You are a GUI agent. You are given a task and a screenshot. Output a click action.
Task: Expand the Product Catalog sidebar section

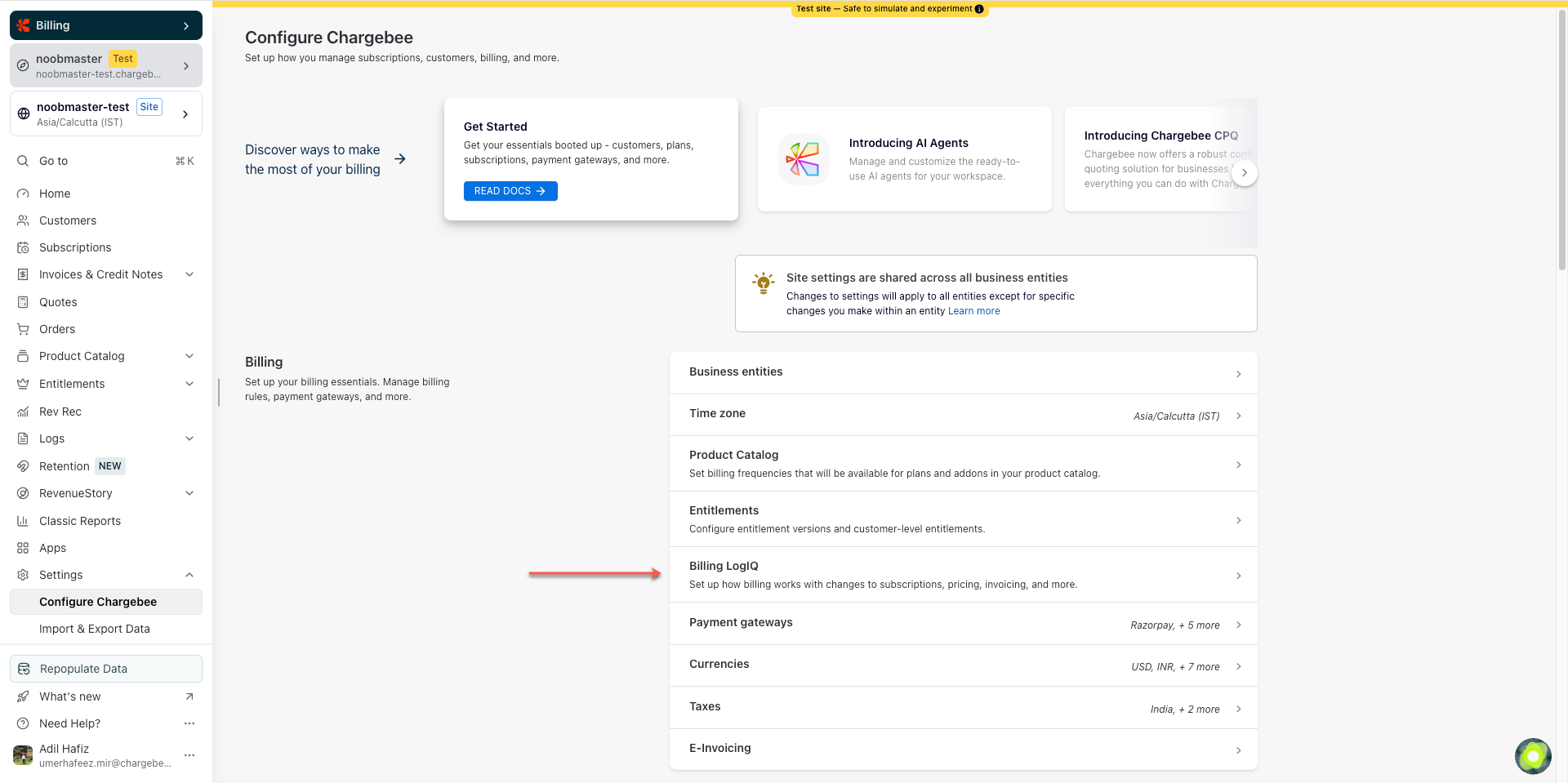click(x=189, y=356)
